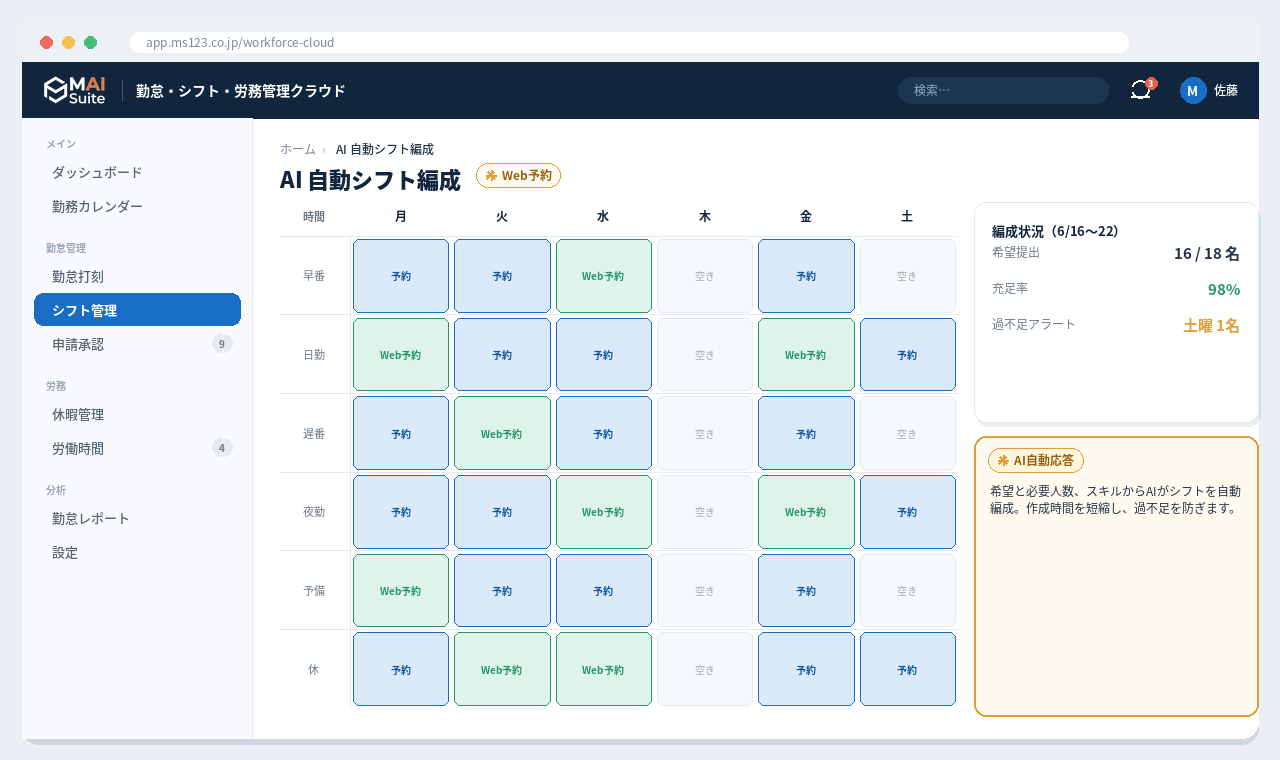Select the 日勤 Friday Web予約 cell

click(x=806, y=355)
